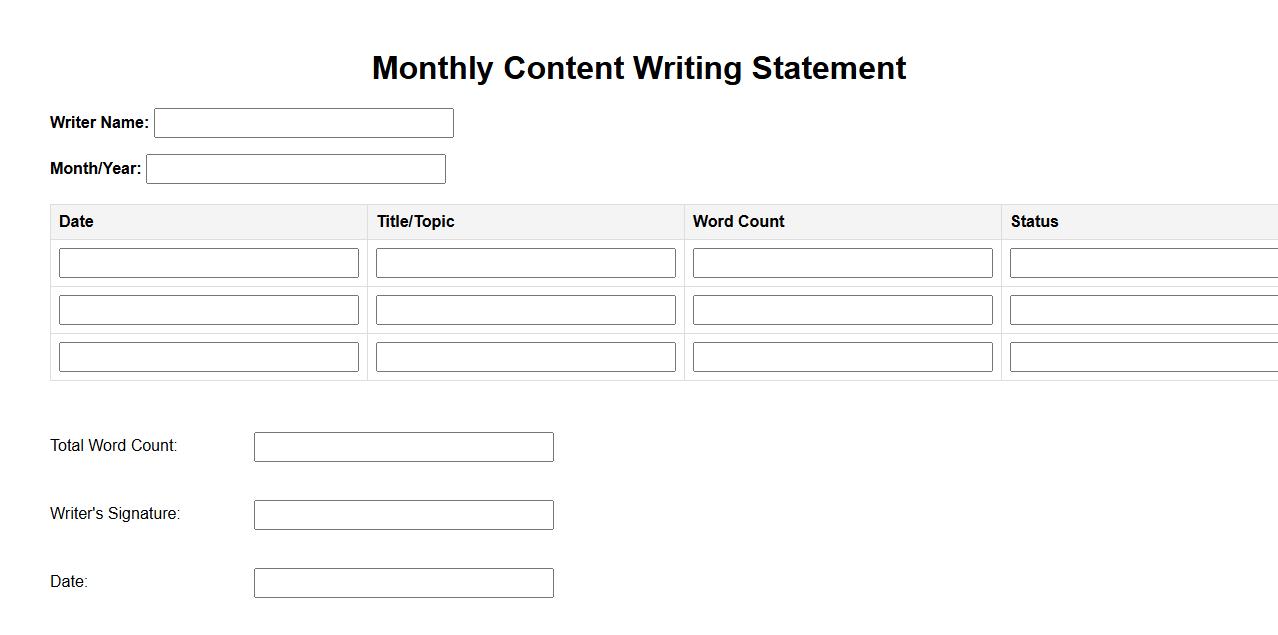
Task: Click the Writer Name input field
Action: coord(303,123)
